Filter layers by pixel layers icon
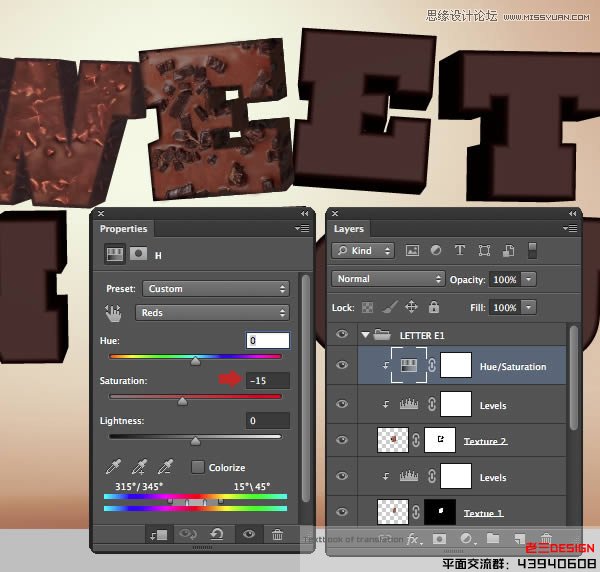Image resolution: width=600 pixels, height=572 pixels. click(x=412, y=251)
